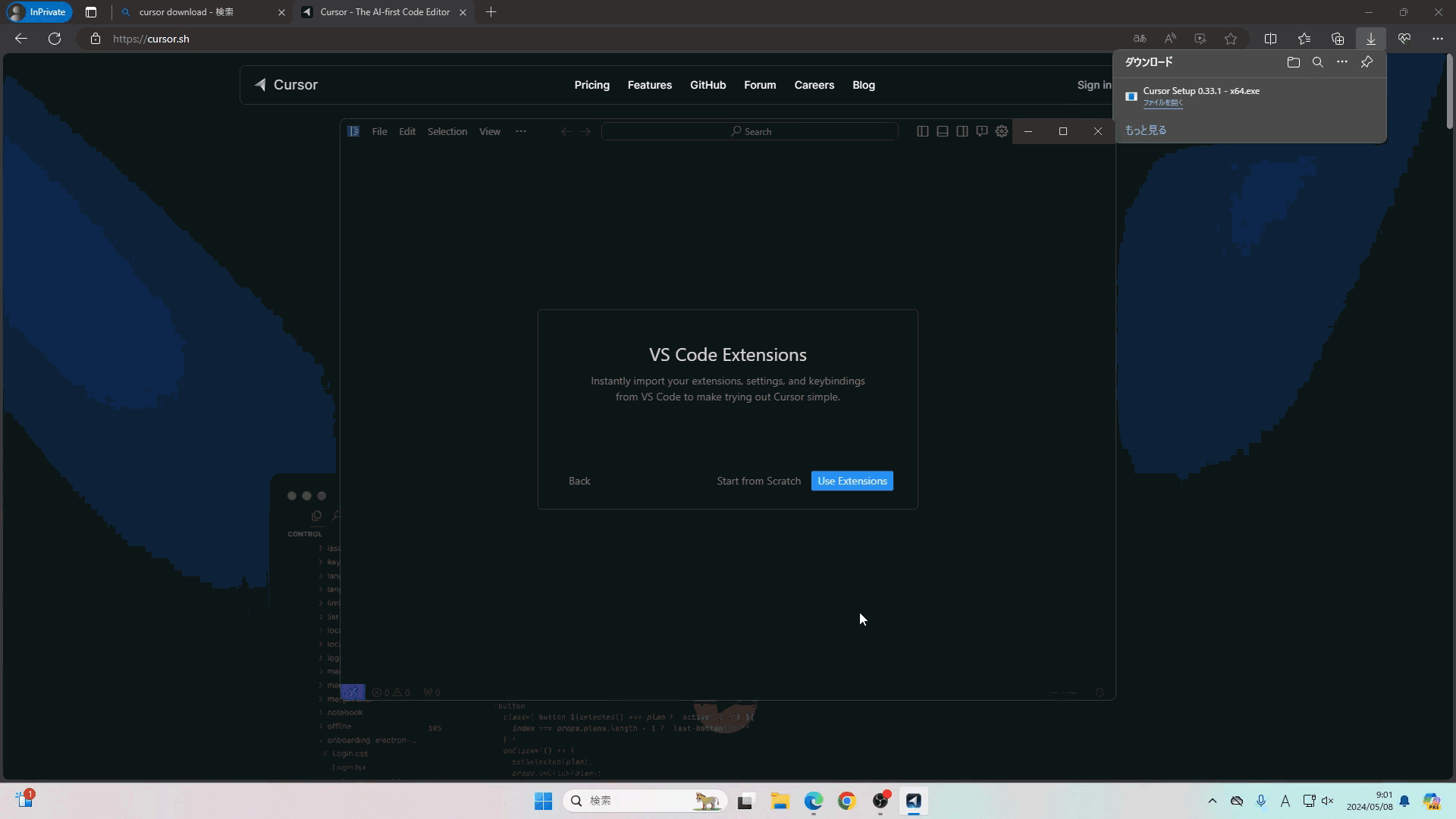Click the remote indicator in Cursor status bar

click(x=353, y=692)
